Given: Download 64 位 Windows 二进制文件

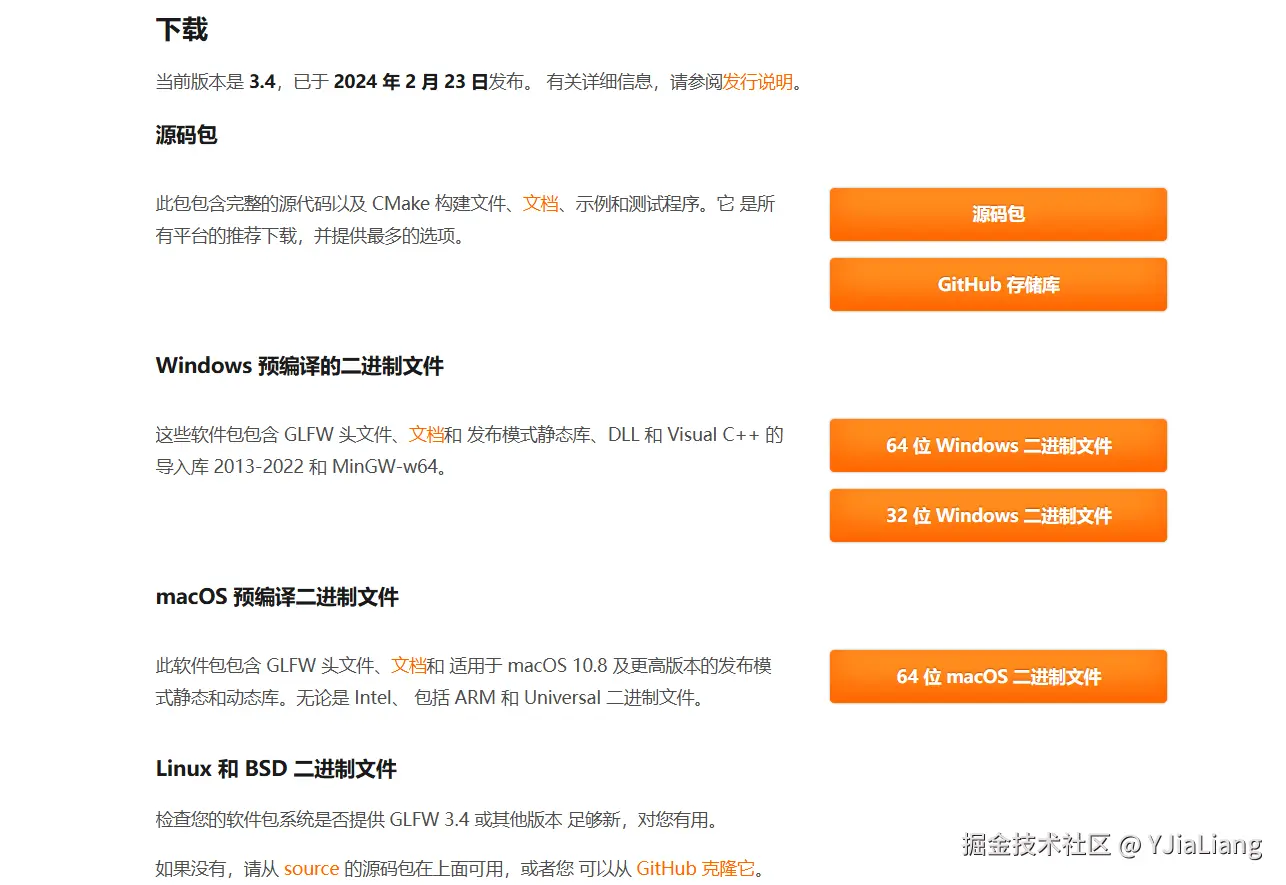Looking at the screenshot, I should pos(998,445).
